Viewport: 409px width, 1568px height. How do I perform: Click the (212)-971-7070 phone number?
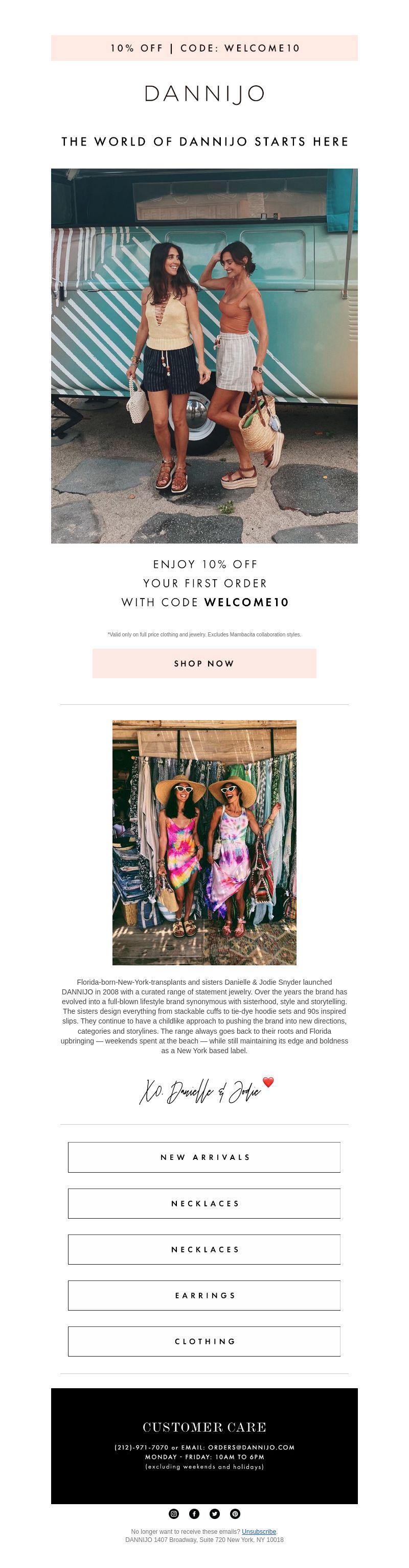click(142, 1447)
